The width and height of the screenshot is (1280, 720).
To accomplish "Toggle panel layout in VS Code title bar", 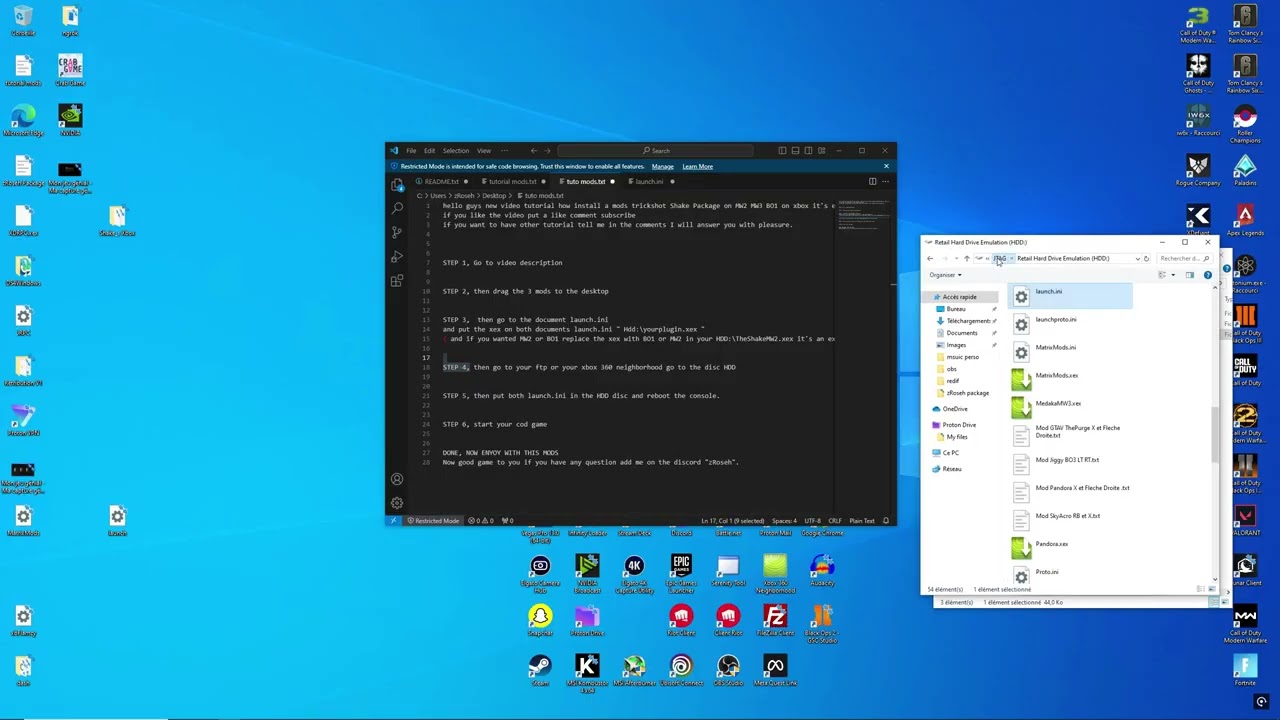I will [795, 151].
